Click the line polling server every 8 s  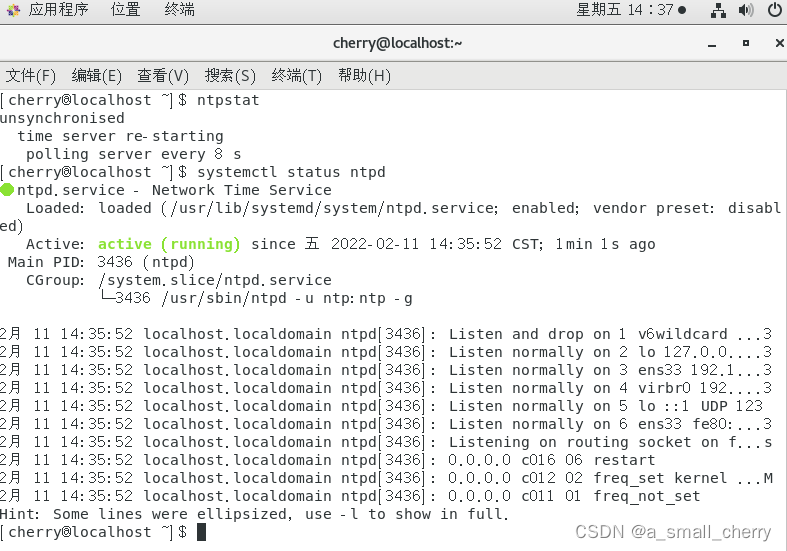coord(134,154)
